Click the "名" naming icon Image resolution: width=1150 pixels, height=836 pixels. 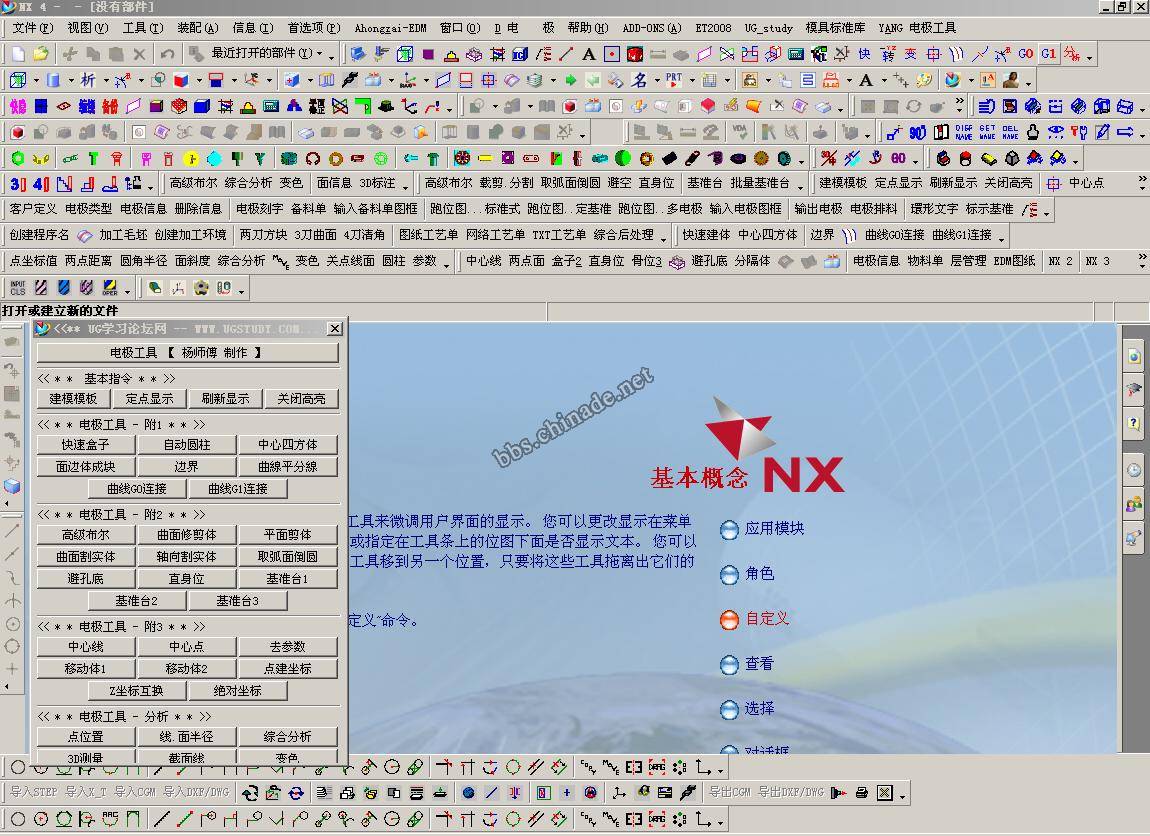[640, 80]
